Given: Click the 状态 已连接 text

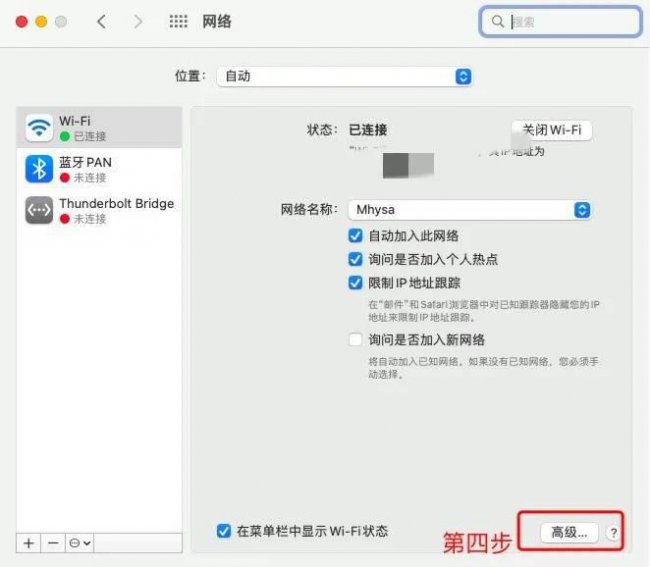Looking at the screenshot, I should [x=368, y=130].
